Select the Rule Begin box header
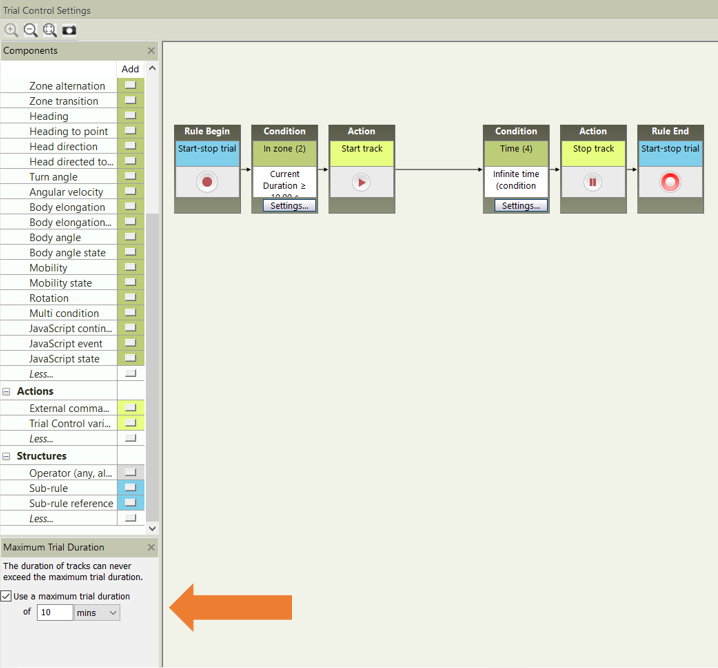718x668 pixels. 207,131
